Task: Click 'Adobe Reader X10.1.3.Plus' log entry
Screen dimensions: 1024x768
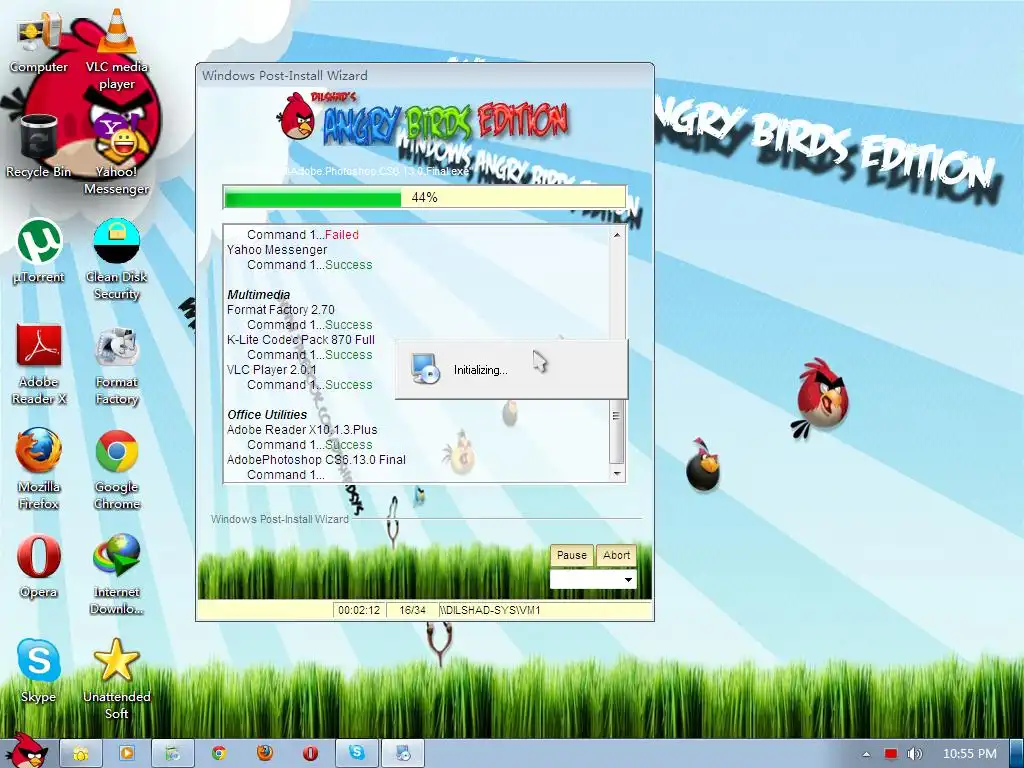Action: [x=302, y=430]
